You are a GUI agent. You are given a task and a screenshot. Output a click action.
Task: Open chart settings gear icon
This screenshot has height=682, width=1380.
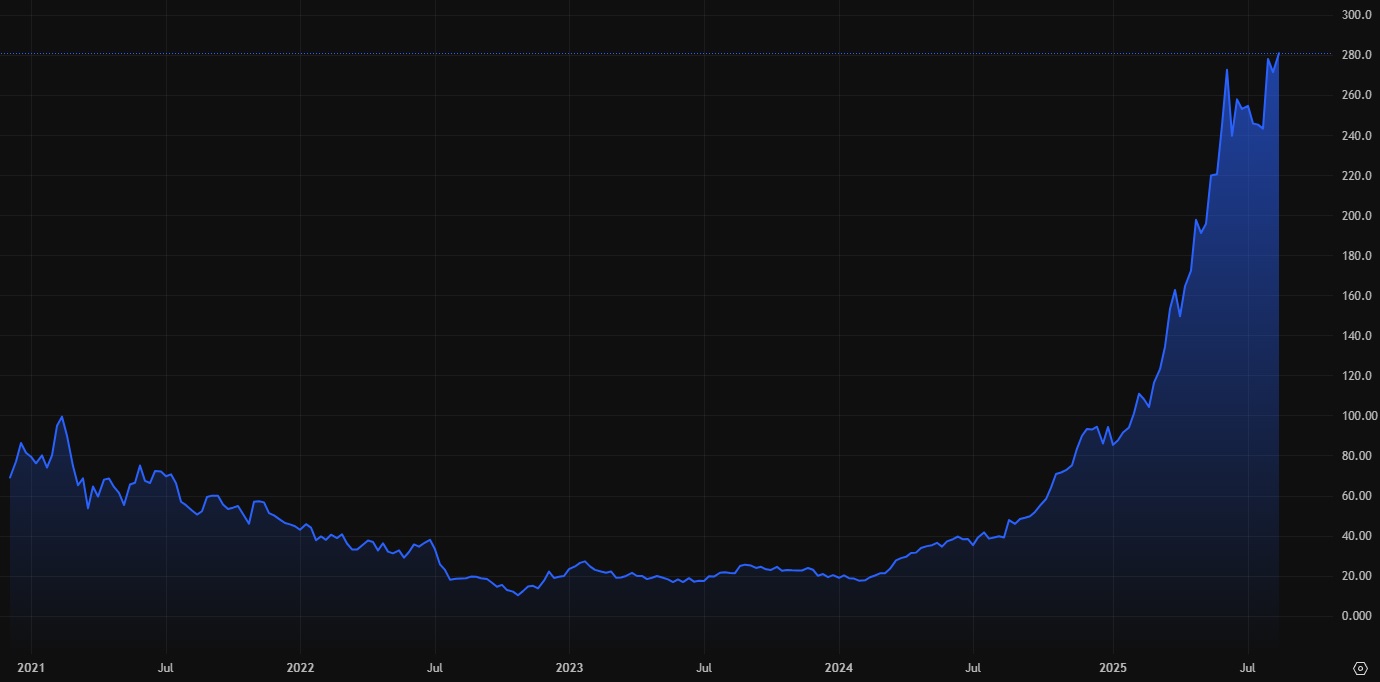(x=1360, y=667)
